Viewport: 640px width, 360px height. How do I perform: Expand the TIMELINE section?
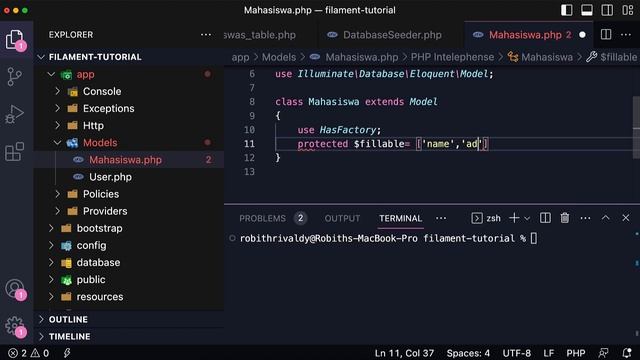point(130,337)
